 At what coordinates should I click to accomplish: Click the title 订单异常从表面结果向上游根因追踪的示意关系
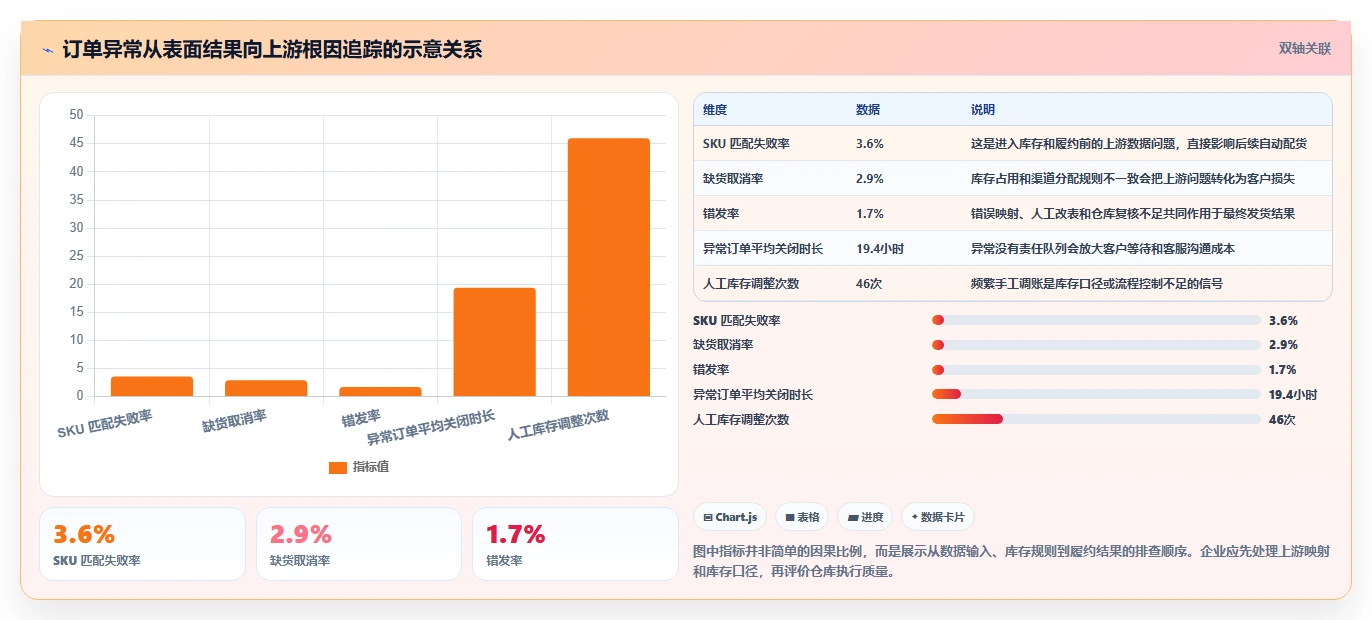coord(273,49)
